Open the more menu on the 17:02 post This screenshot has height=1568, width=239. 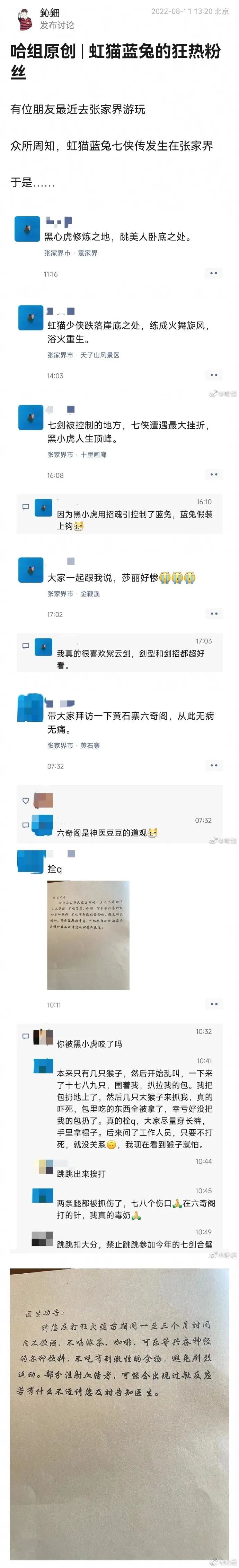point(213,613)
